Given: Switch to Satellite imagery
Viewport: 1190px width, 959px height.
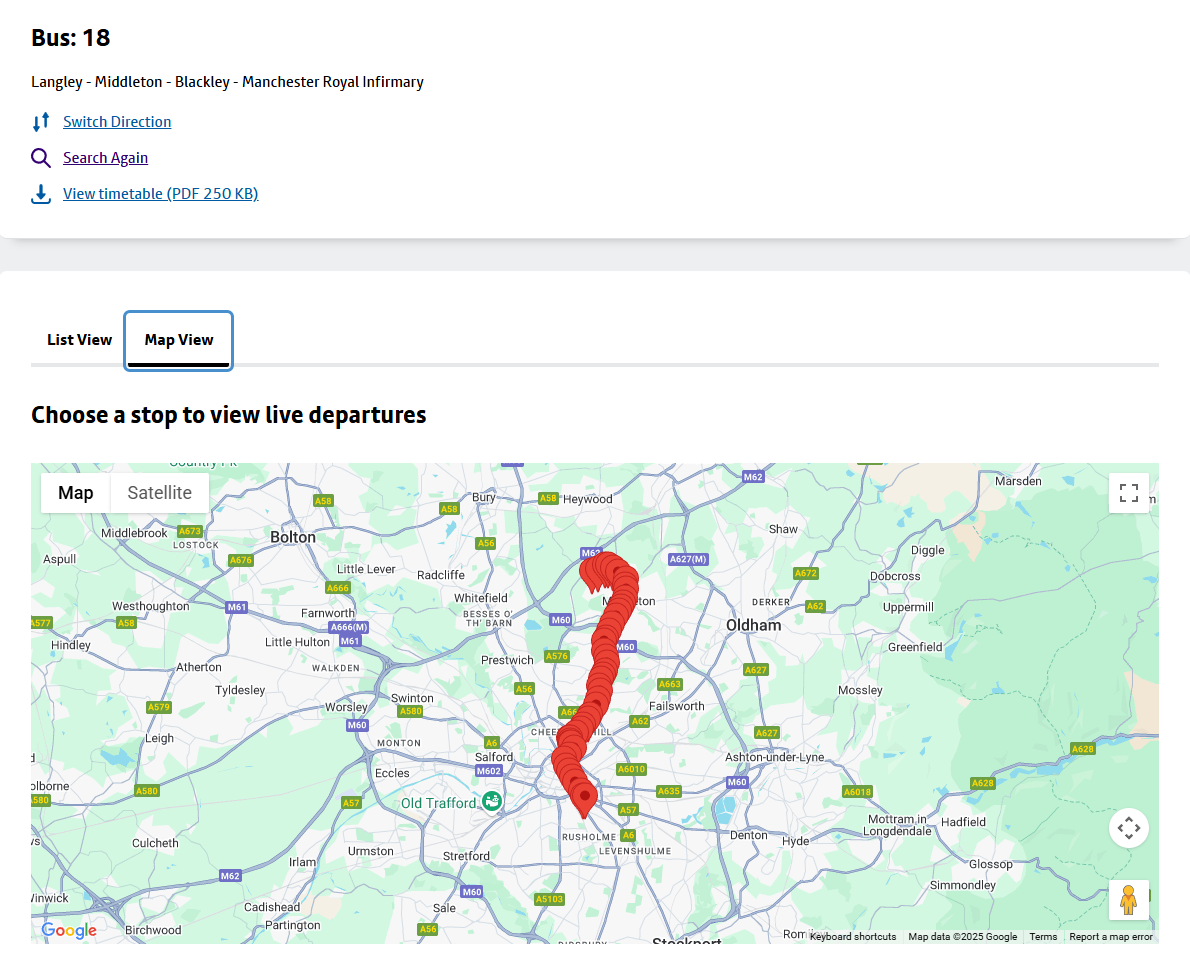Looking at the screenshot, I should coord(159,493).
